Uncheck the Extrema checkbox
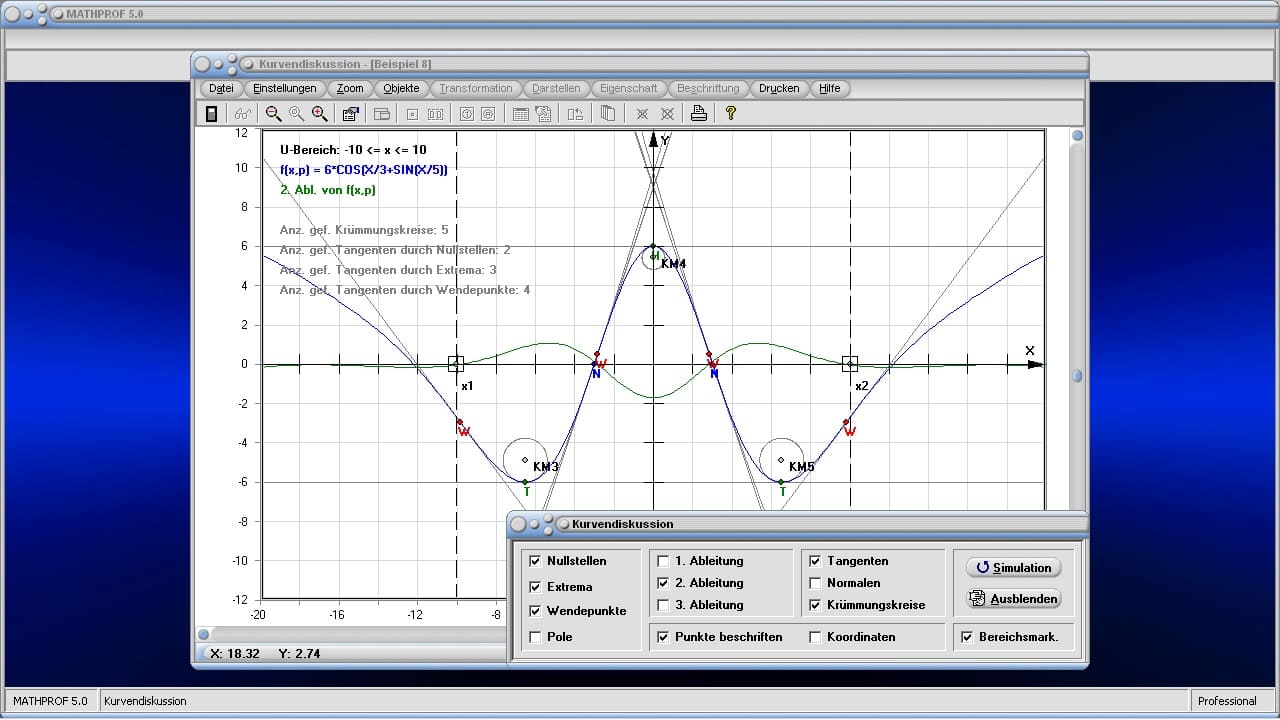1280x720 pixels. (535, 587)
